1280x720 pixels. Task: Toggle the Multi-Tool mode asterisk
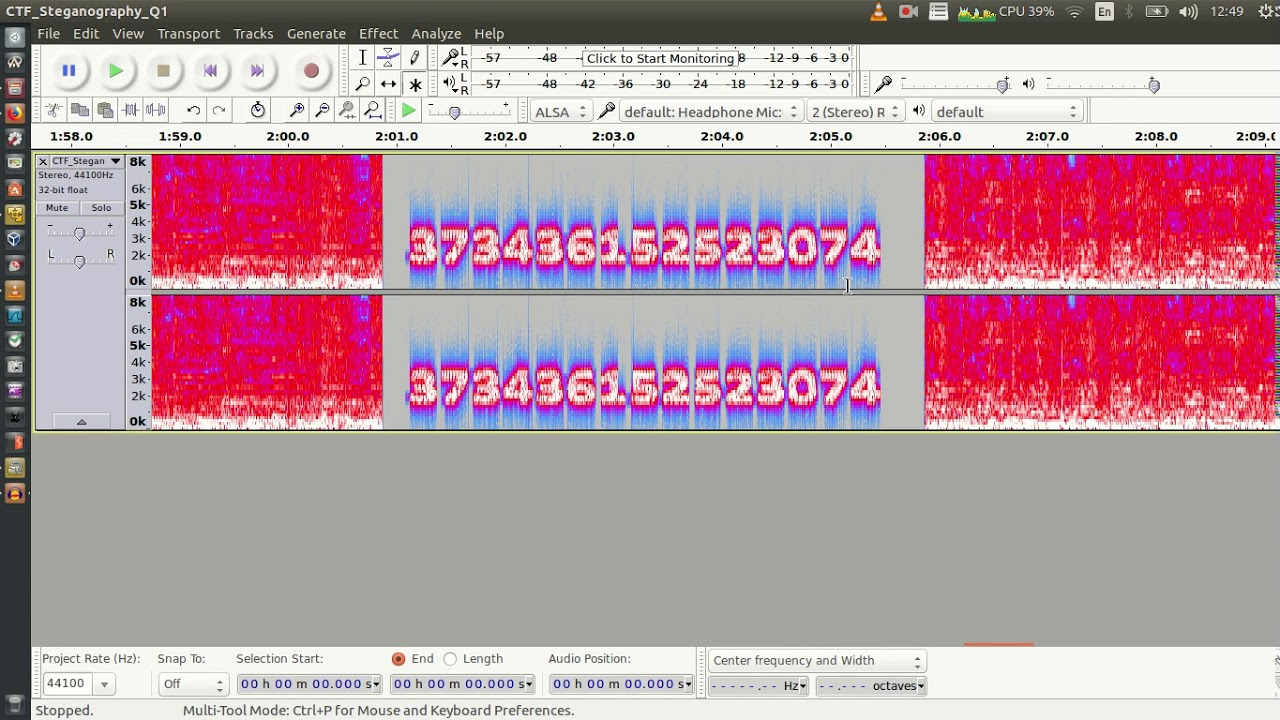pos(415,85)
